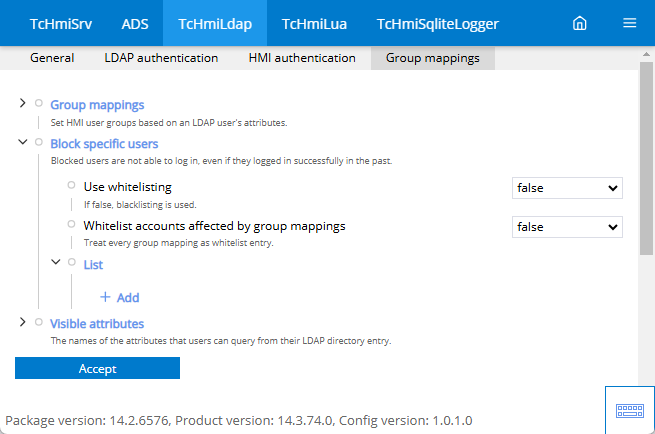Screen dimensions: 655x434
Task: Select the Group mappings sub-tab
Action: tap(433, 58)
